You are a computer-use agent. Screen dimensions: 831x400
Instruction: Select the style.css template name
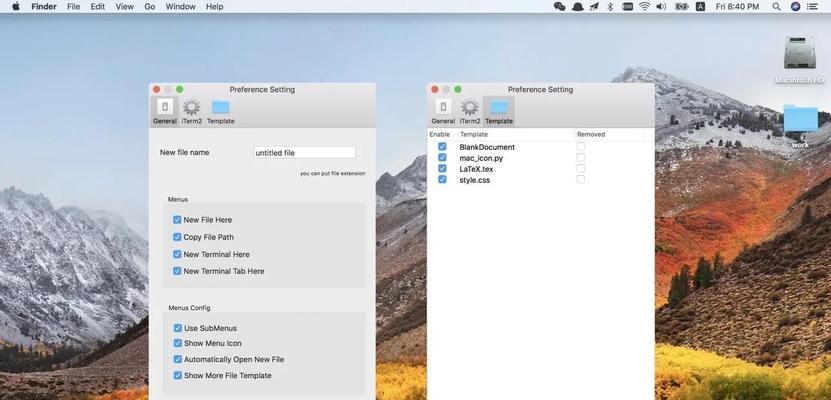[x=474, y=180]
